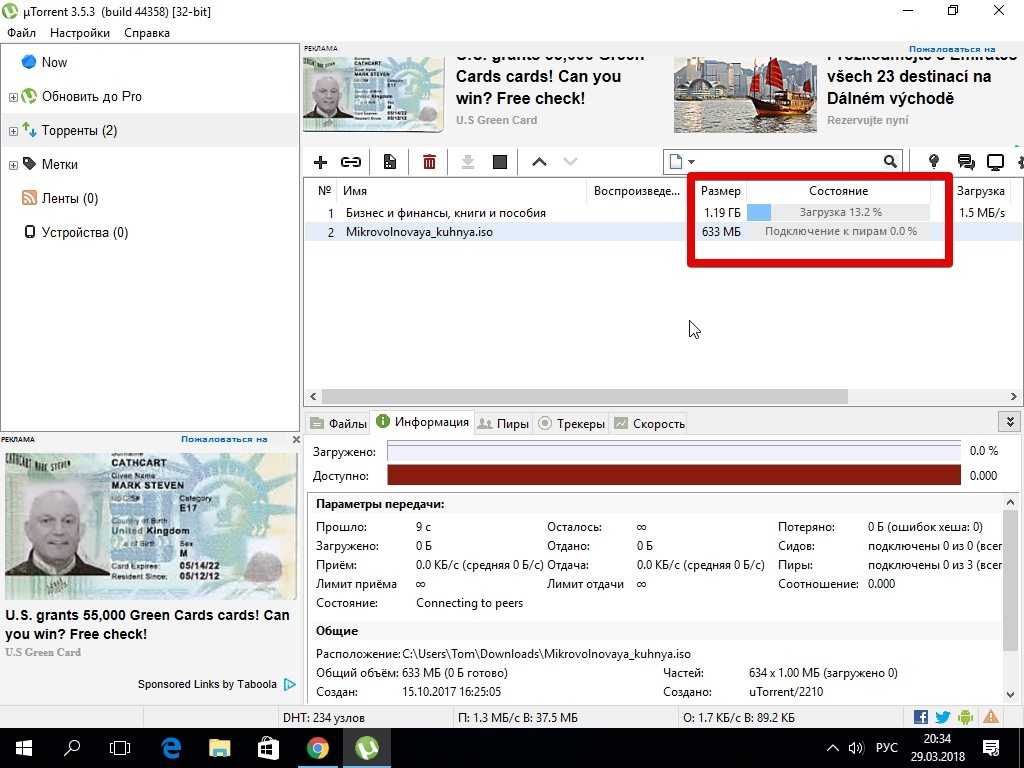1024x768 pixels.
Task: Click the remote monitor icon in toolbar
Action: [995, 162]
